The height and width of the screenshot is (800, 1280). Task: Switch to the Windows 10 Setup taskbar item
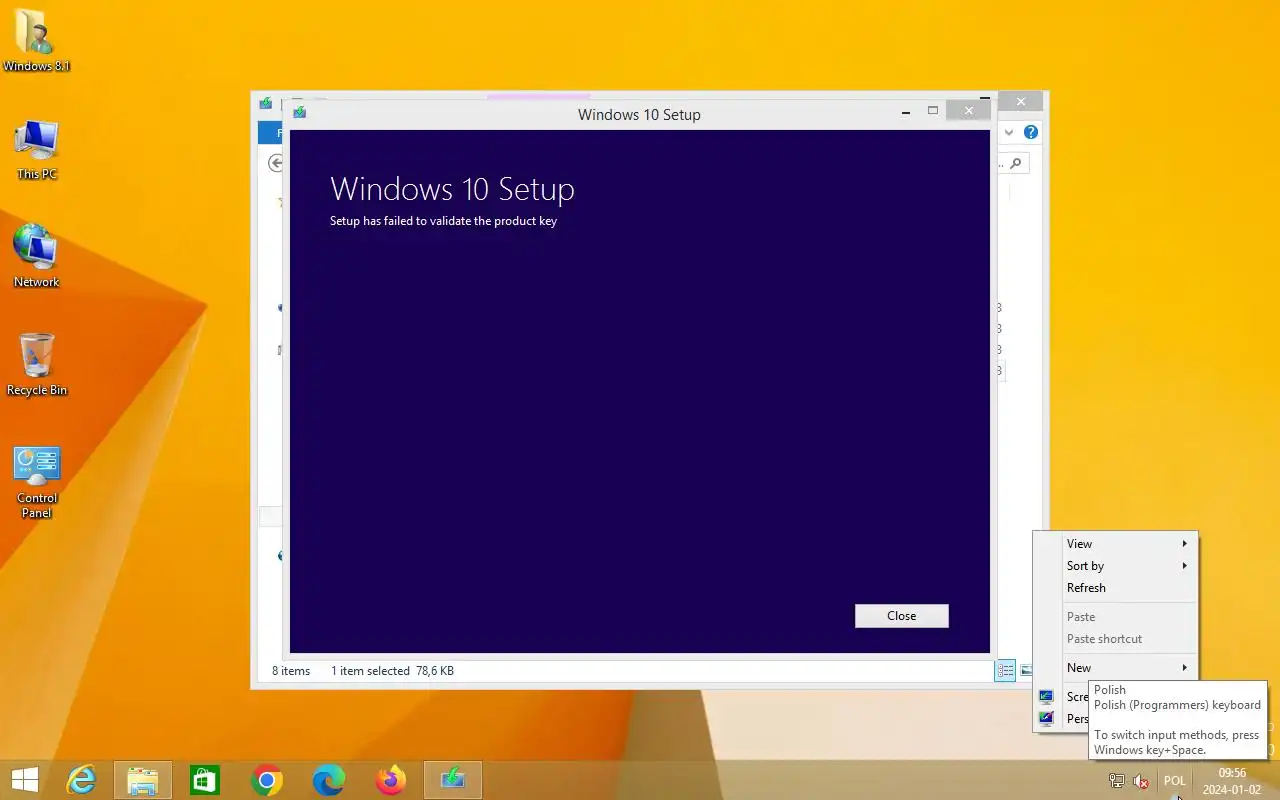[453, 780]
